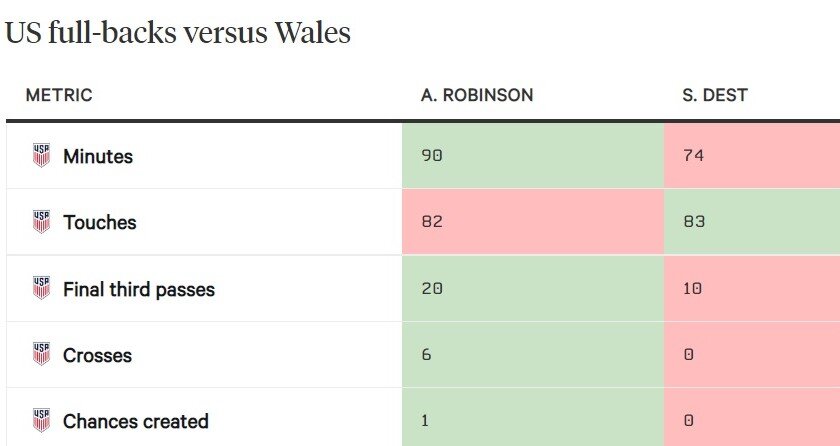Select the Touches row label
This screenshot has height=446, width=840.
(x=100, y=223)
